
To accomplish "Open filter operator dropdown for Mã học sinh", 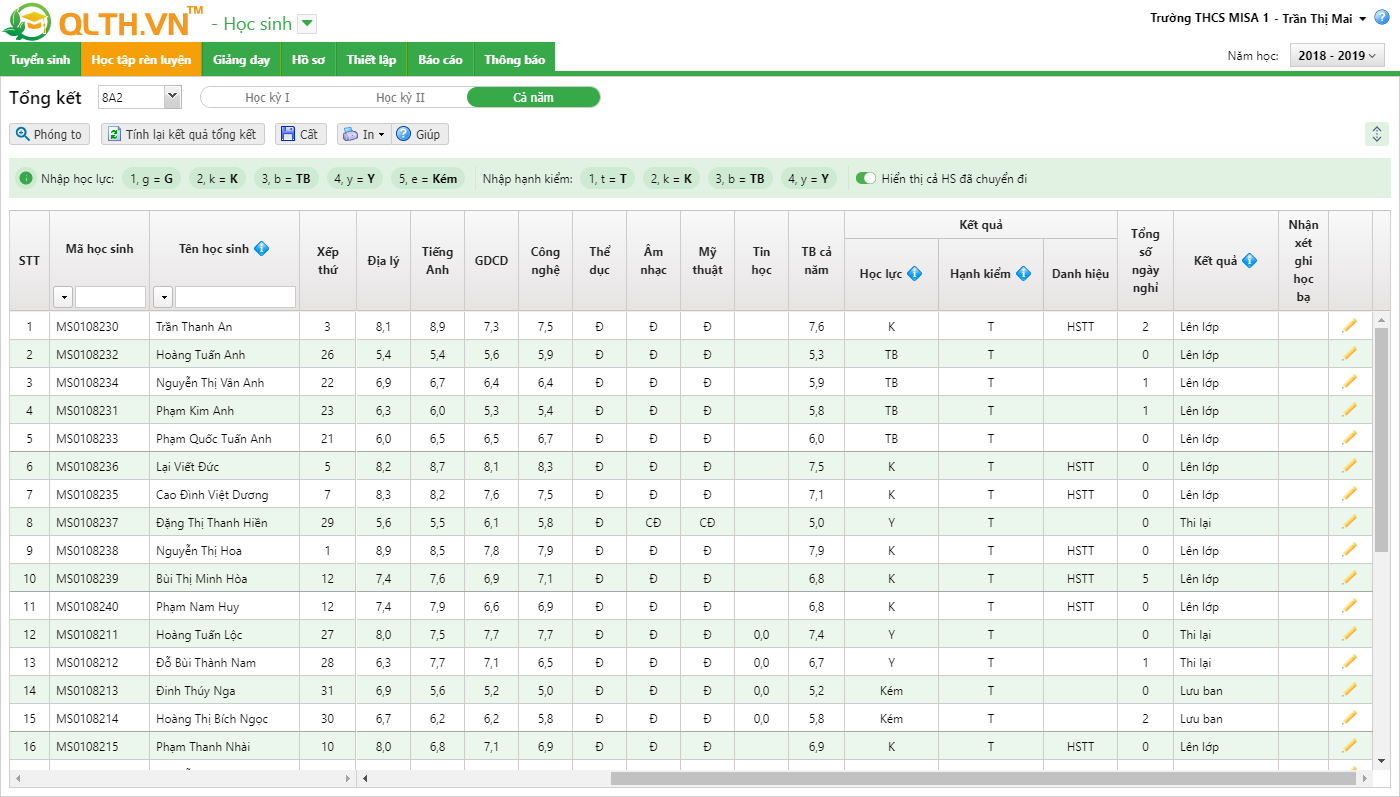I will (x=63, y=297).
